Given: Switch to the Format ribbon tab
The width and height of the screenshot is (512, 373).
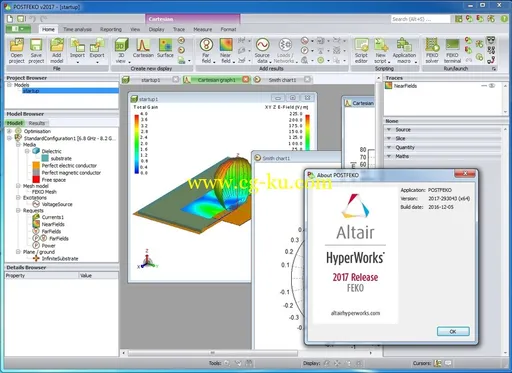Looking at the screenshot, I should pyautogui.click(x=228, y=29).
